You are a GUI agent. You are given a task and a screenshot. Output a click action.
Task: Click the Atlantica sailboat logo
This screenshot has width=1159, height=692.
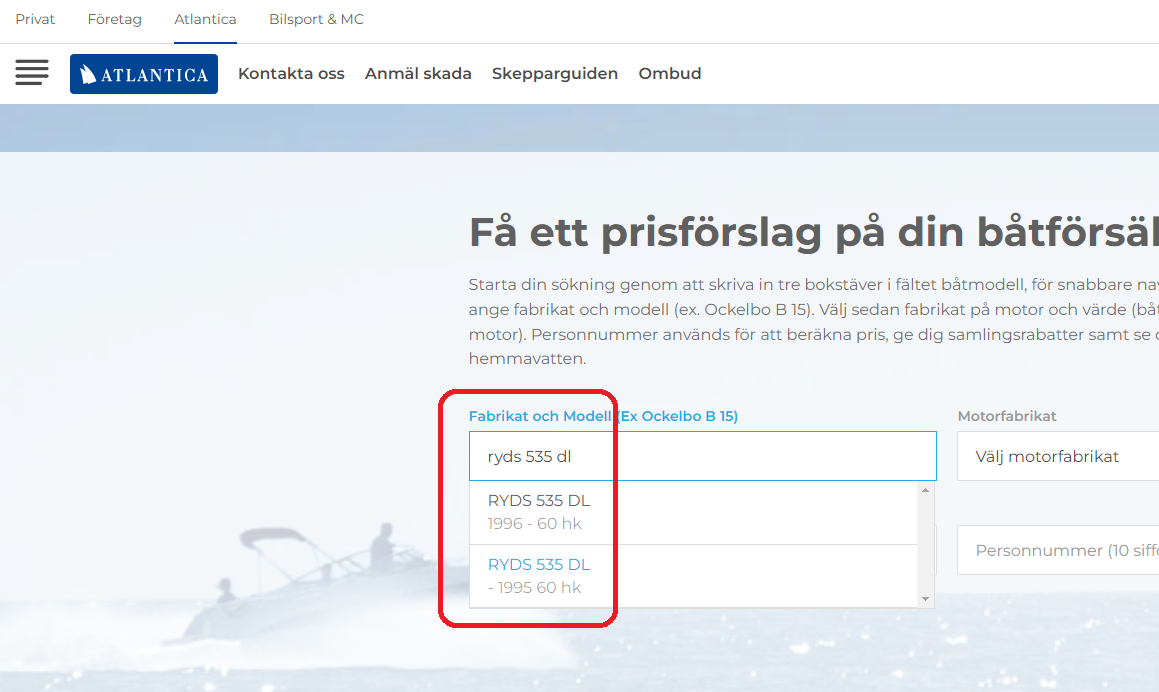(144, 74)
